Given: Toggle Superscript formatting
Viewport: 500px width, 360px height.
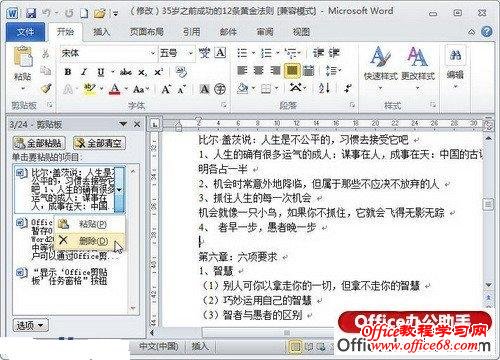Looking at the screenshot, I should pos(159,72).
